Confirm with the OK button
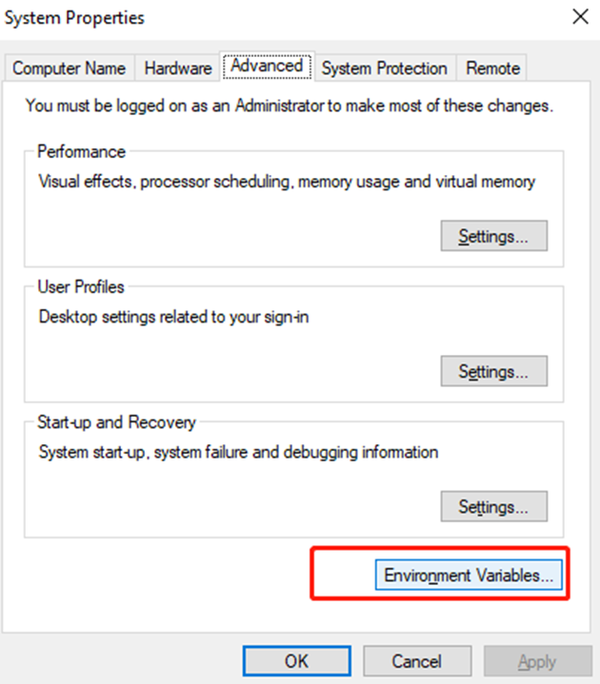Image resolution: width=600 pixels, height=684 pixels. pos(296,661)
